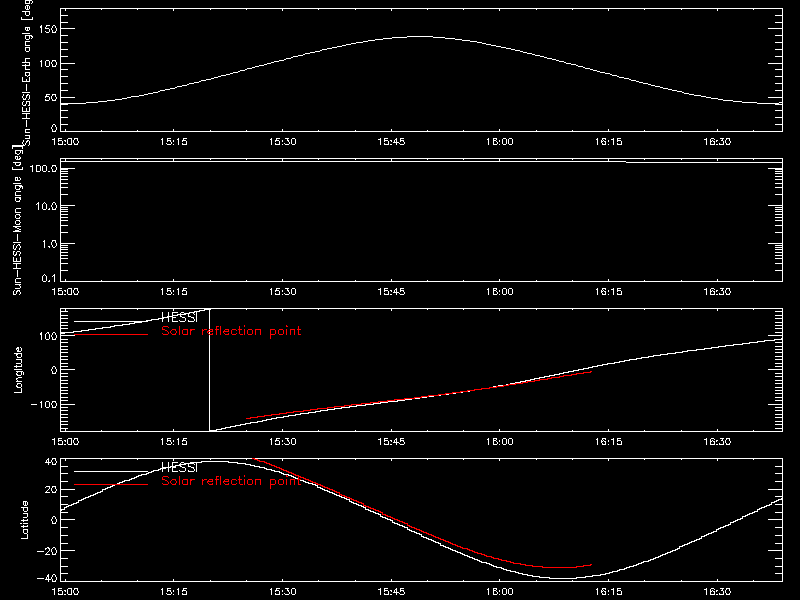The height and width of the screenshot is (600, 800).
Task: Click the 'Sun-HESSI-Moon angle [deg]' axis title
Action: coord(17,220)
